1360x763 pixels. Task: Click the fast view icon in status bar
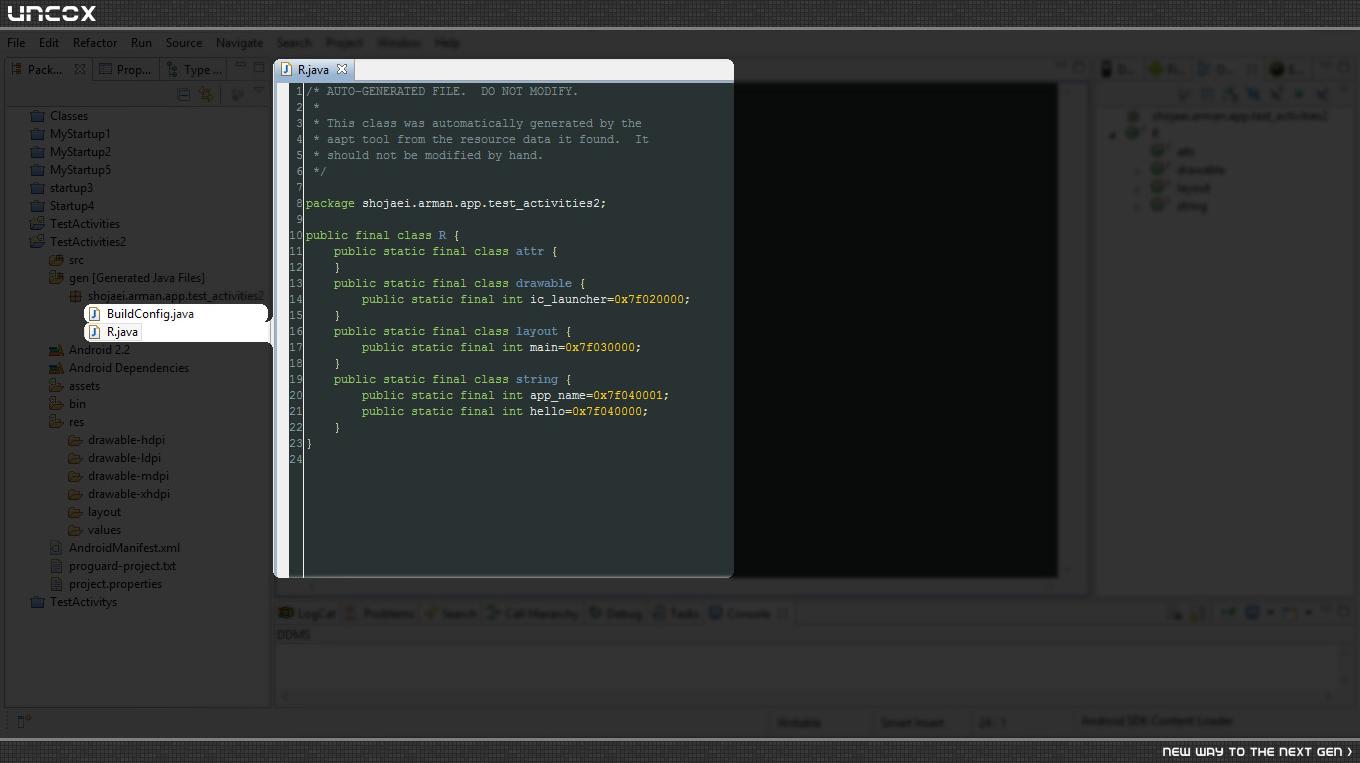[22, 720]
